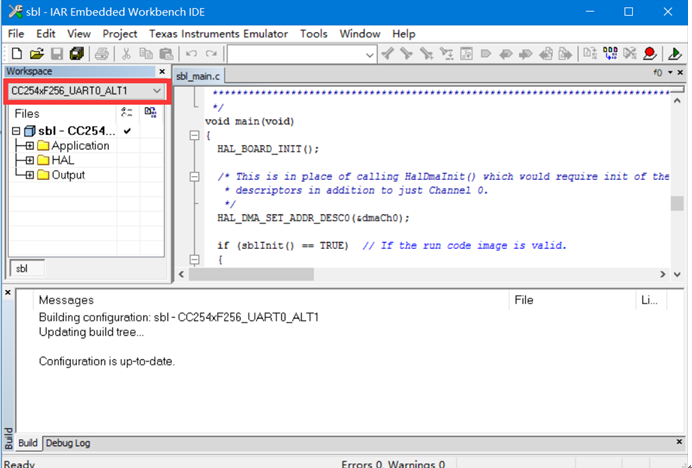Switch to the Debug Log tab
This screenshot has height=468, width=692.
click(68, 443)
